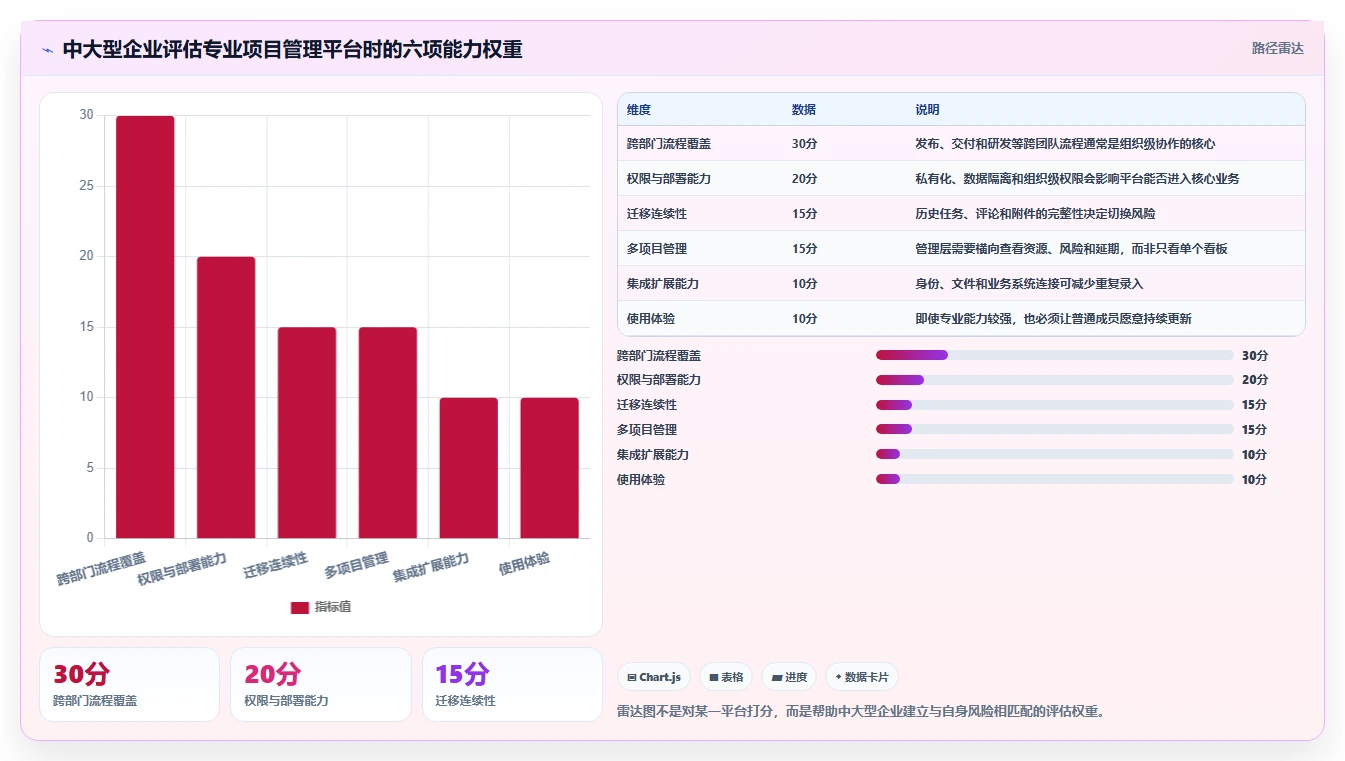Screen dimensions: 1345x761
Task: Click 迁移连续性 cell in the table
Action: (x=657, y=214)
